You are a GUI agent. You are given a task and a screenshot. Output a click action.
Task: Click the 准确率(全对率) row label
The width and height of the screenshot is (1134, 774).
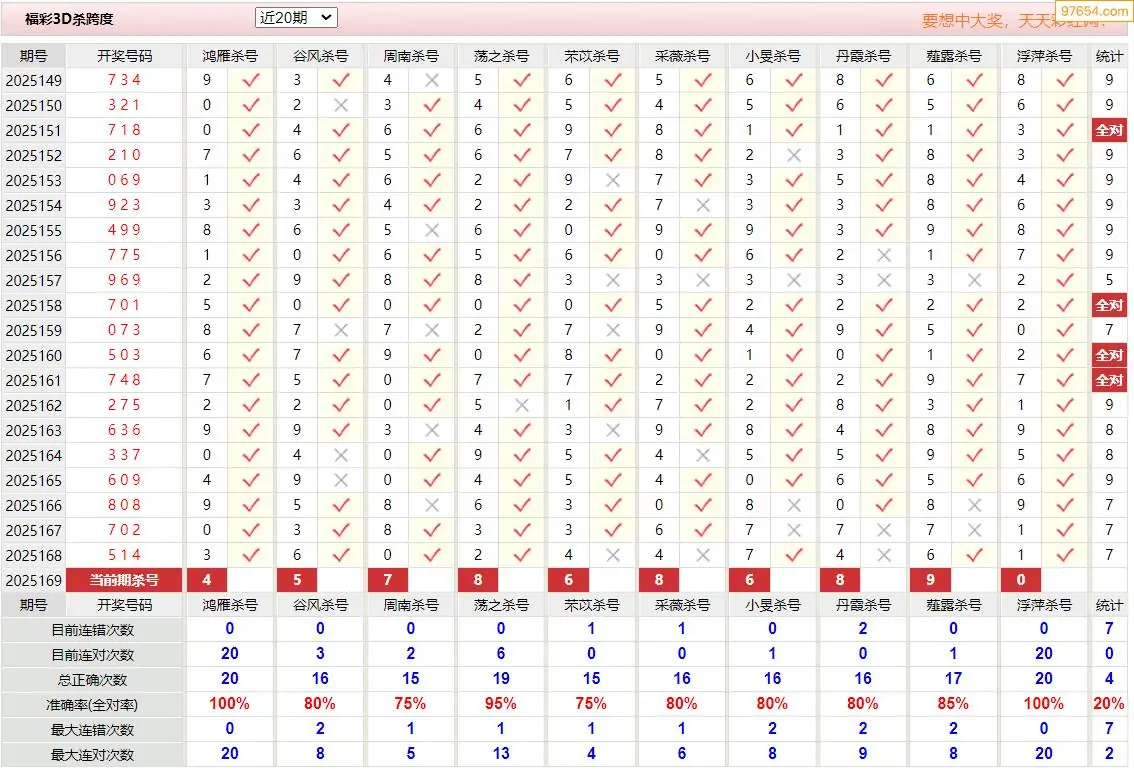coord(92,705)
